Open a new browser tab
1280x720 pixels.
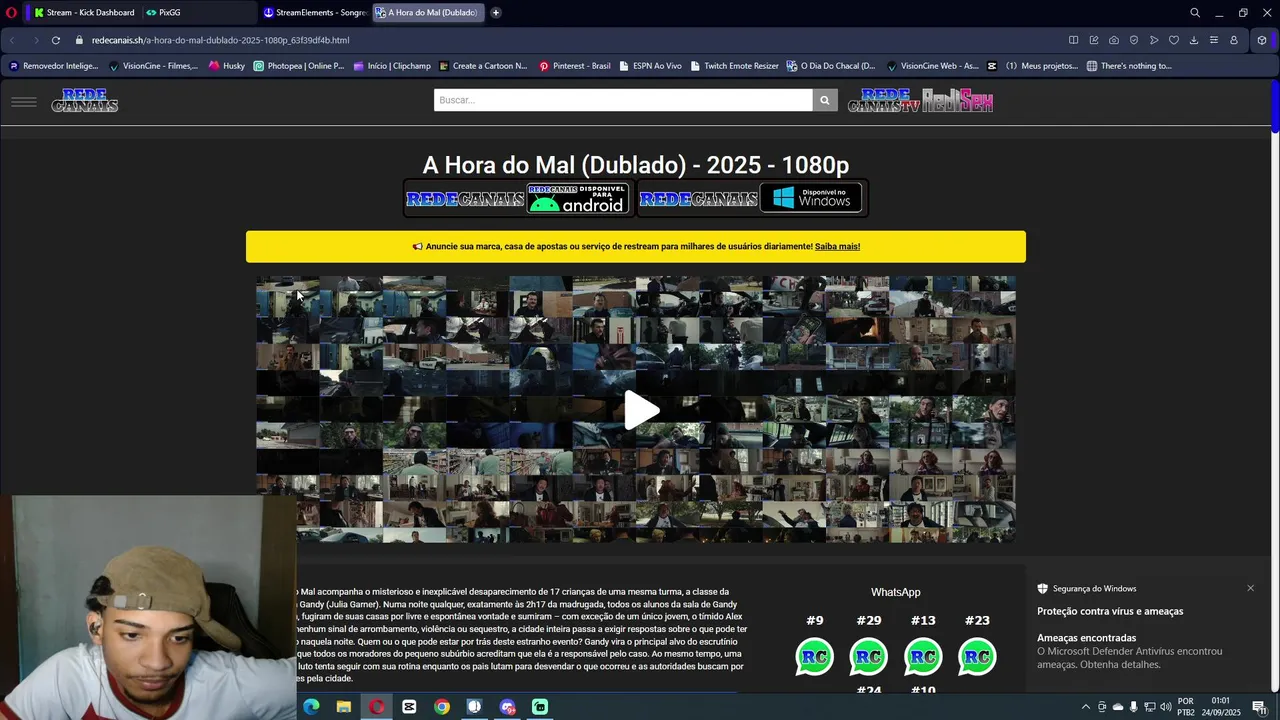pyautogui.click(x=495, y=13)
